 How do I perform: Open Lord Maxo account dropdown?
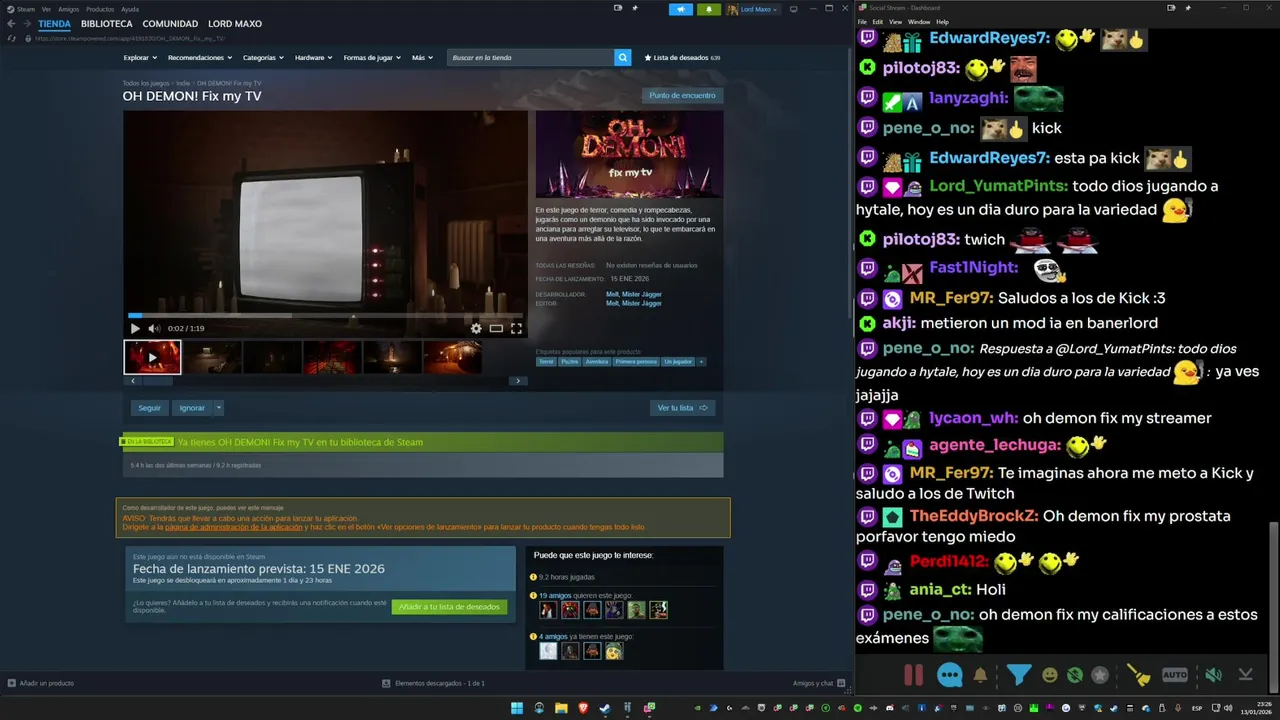[754, 9]
